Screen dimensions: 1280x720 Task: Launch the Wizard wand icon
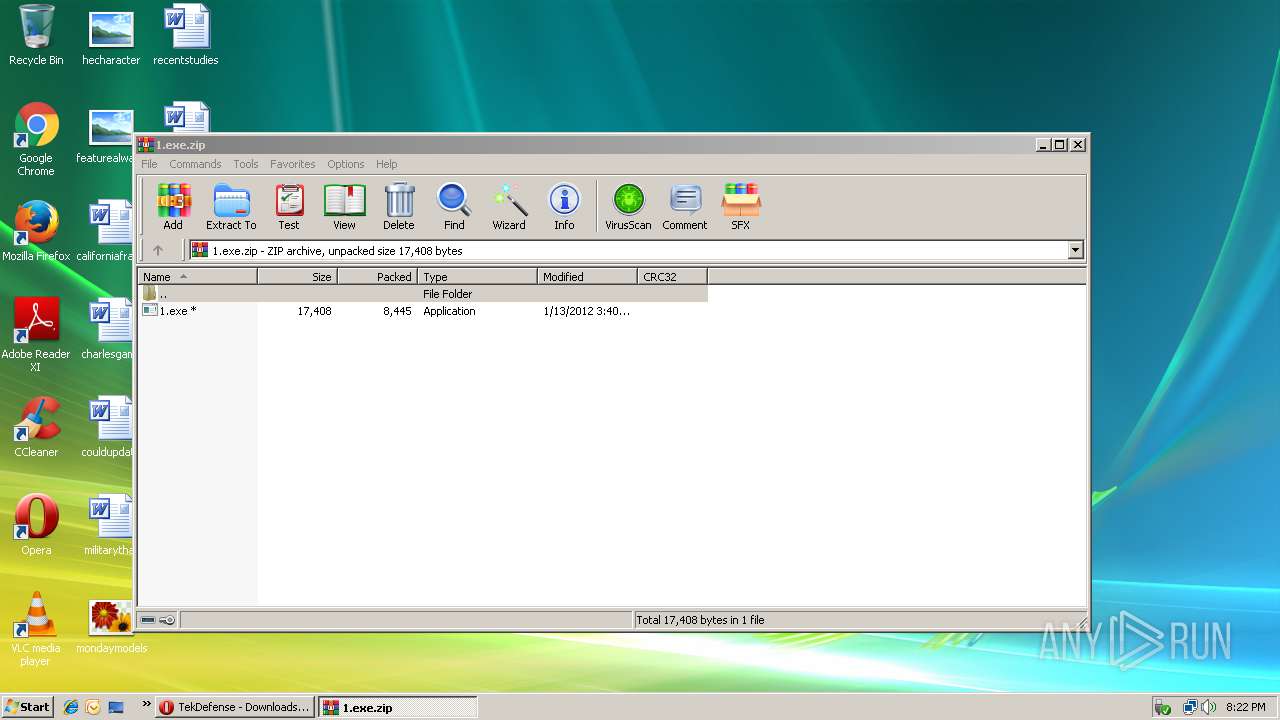(508, 207)
